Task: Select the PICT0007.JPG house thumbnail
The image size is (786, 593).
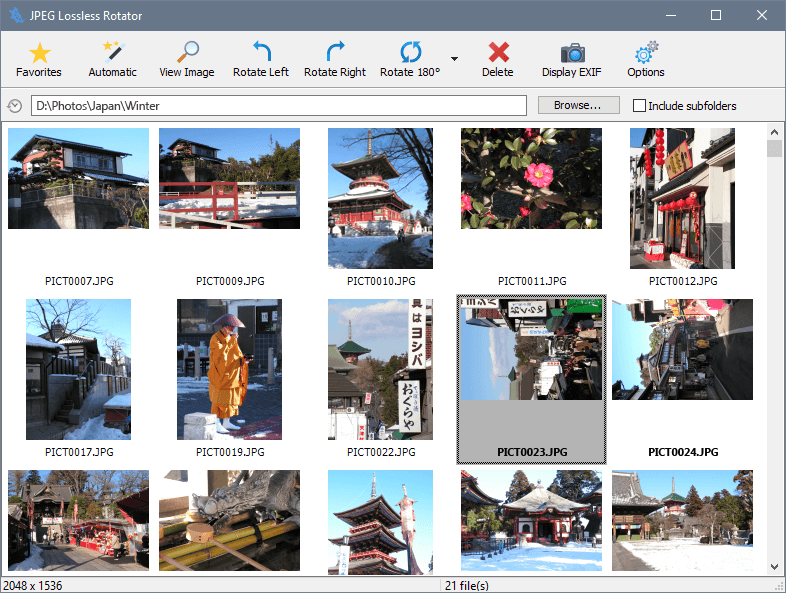Action: [x=78, y=178]
